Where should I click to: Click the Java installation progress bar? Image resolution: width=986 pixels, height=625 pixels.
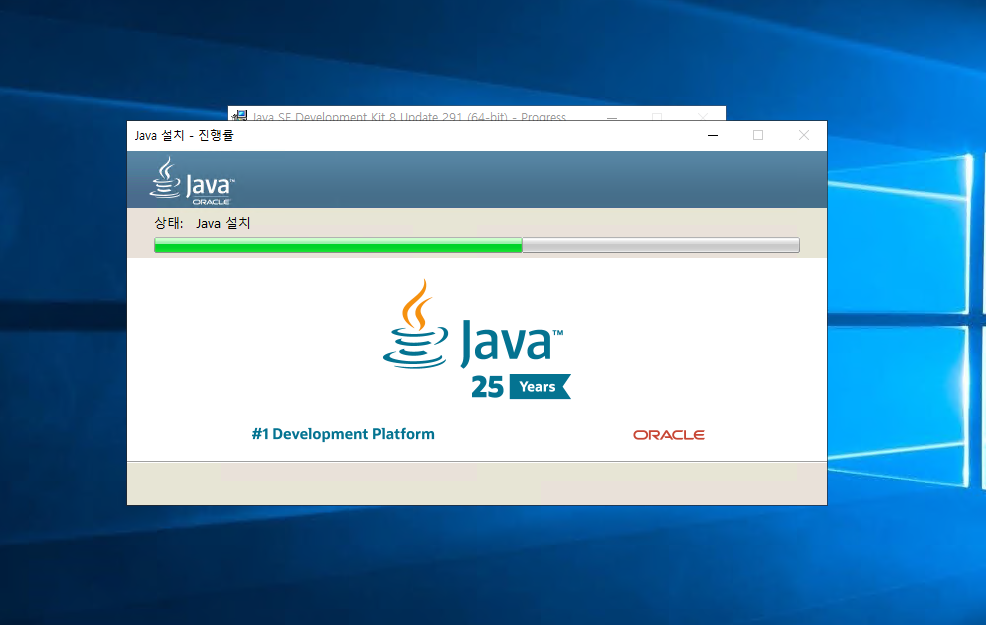click(x=477, y=245)
